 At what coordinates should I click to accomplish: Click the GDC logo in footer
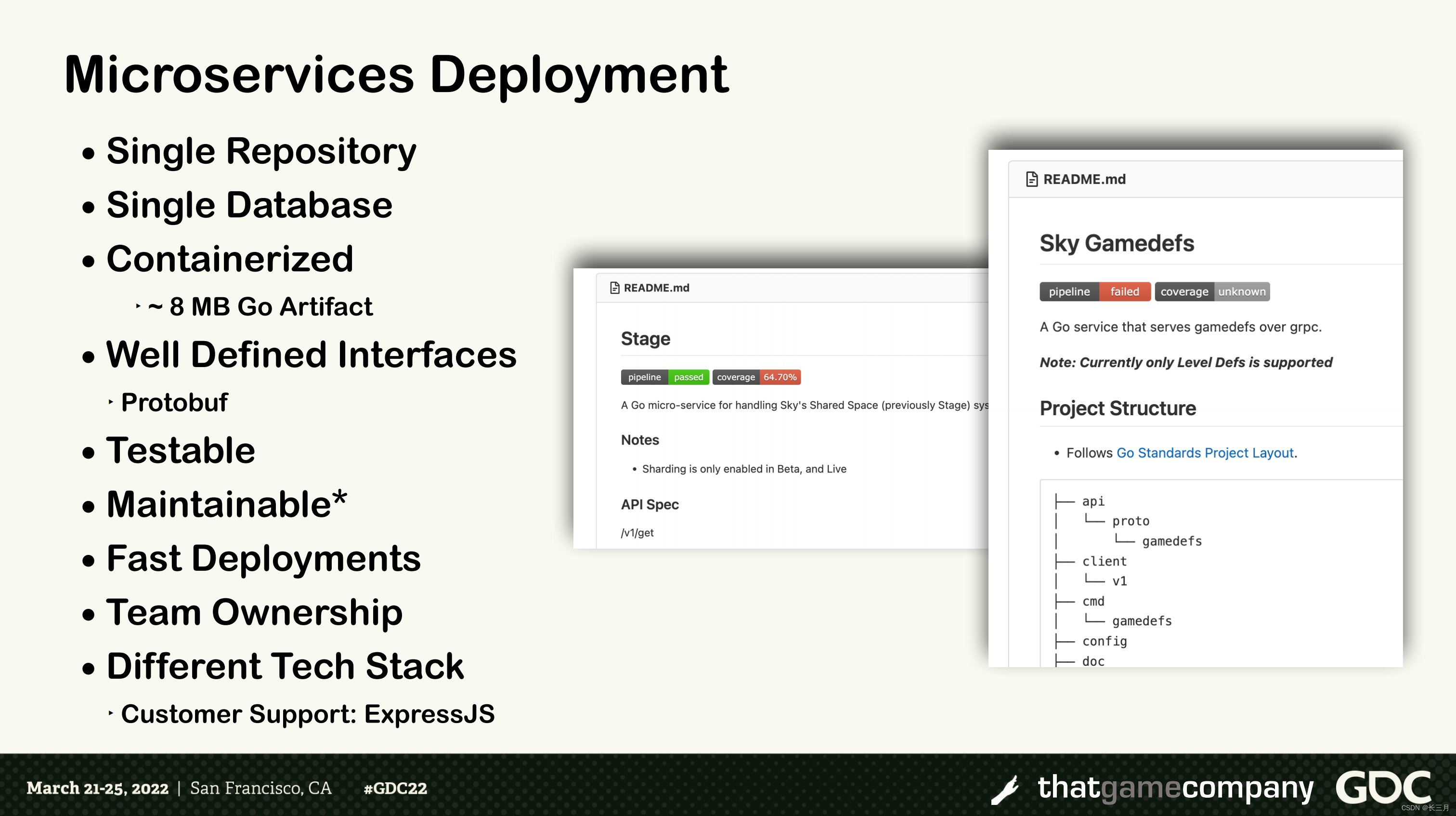(1383, 787)
